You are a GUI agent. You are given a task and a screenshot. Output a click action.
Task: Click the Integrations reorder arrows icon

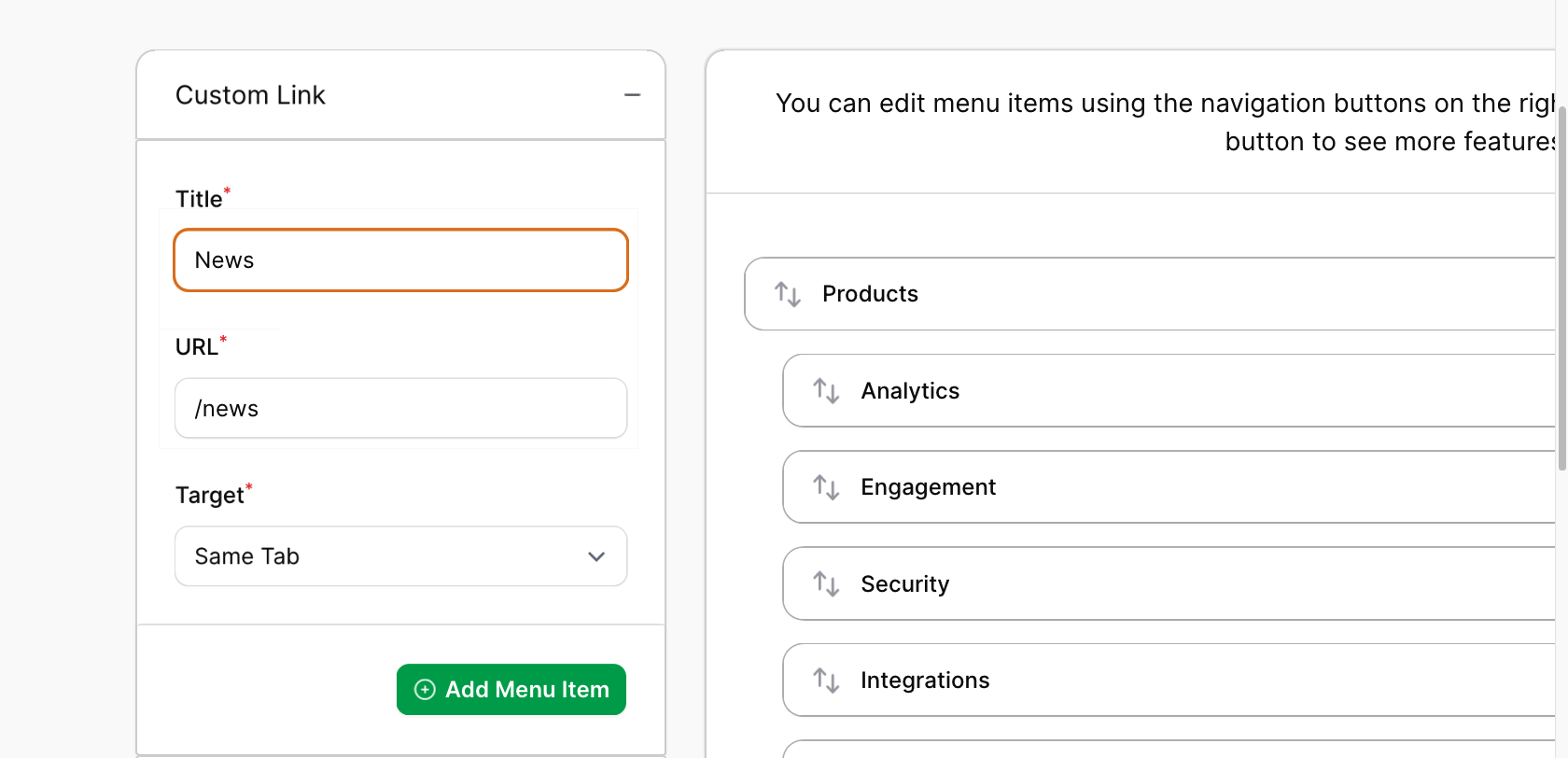click(826, 680)
